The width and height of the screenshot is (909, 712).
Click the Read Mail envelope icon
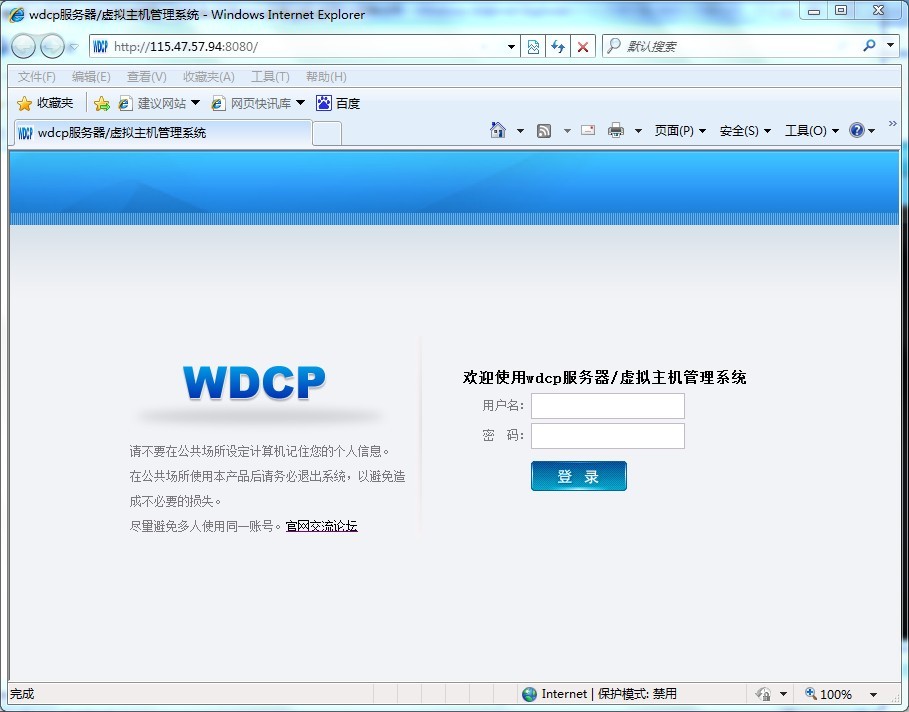[588, 130]
